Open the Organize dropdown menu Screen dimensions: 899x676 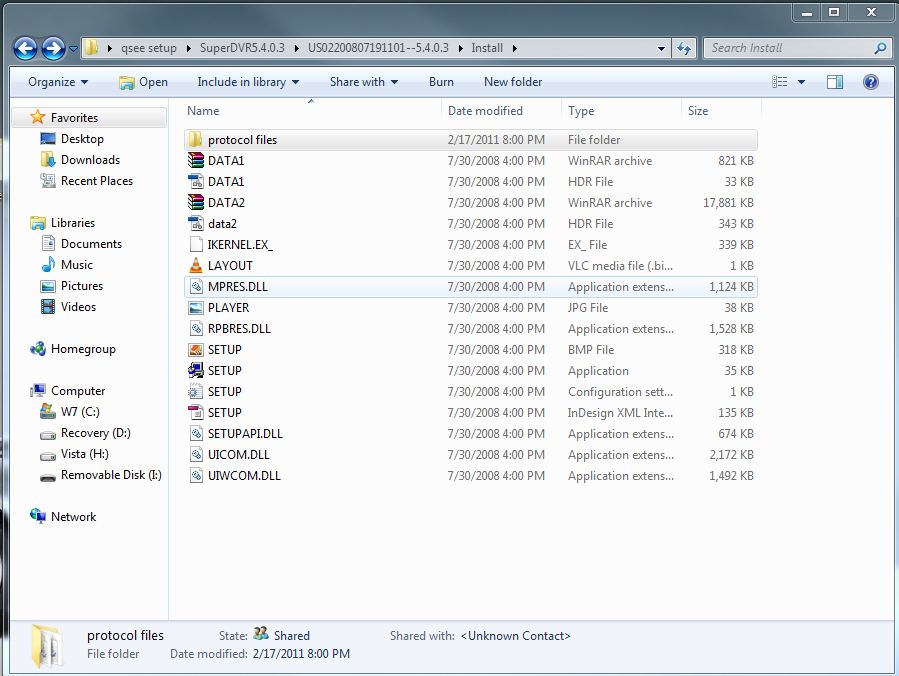tap(58, 82)
